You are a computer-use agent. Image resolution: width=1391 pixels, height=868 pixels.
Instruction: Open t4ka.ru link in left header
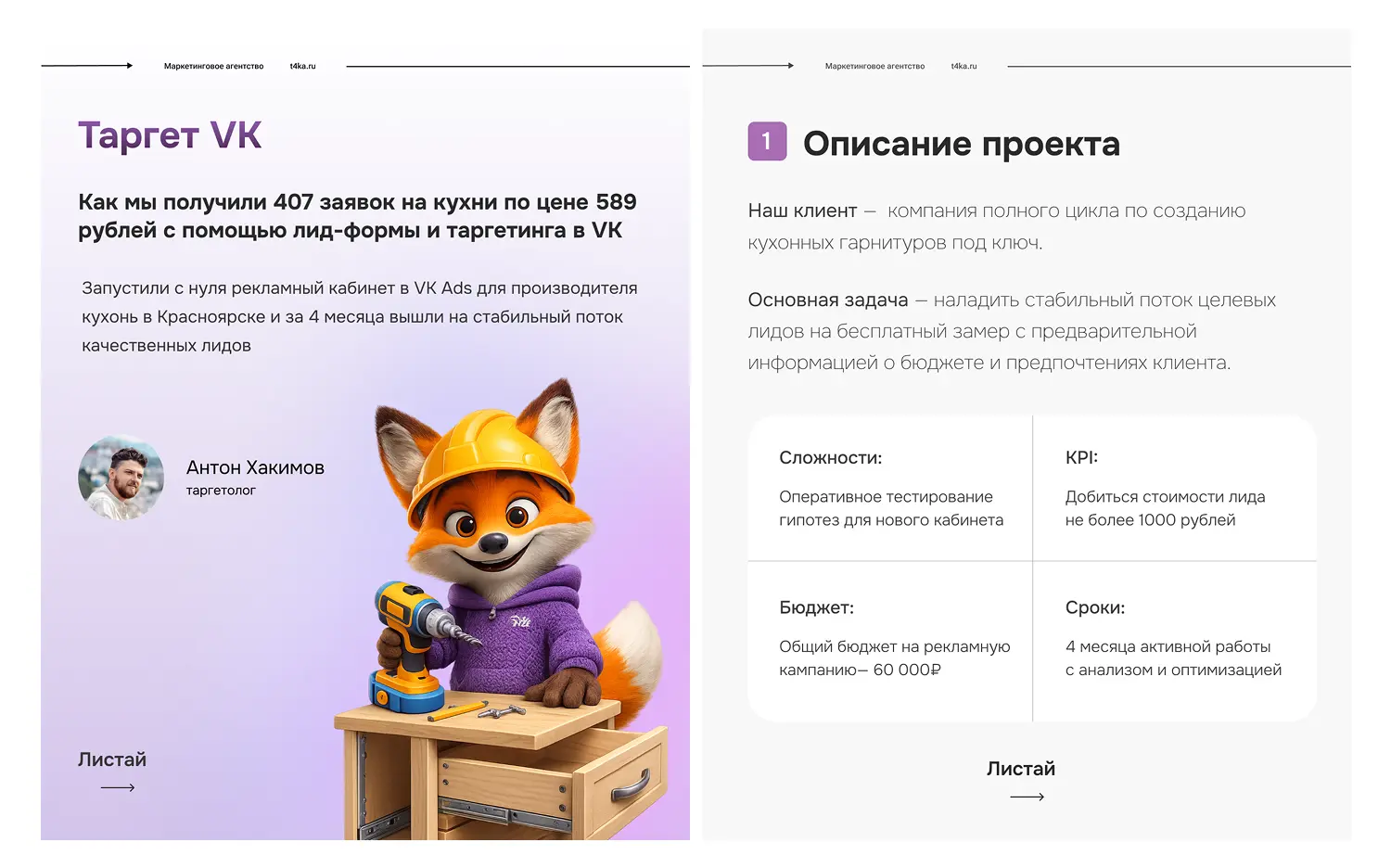tap(302, 66)
